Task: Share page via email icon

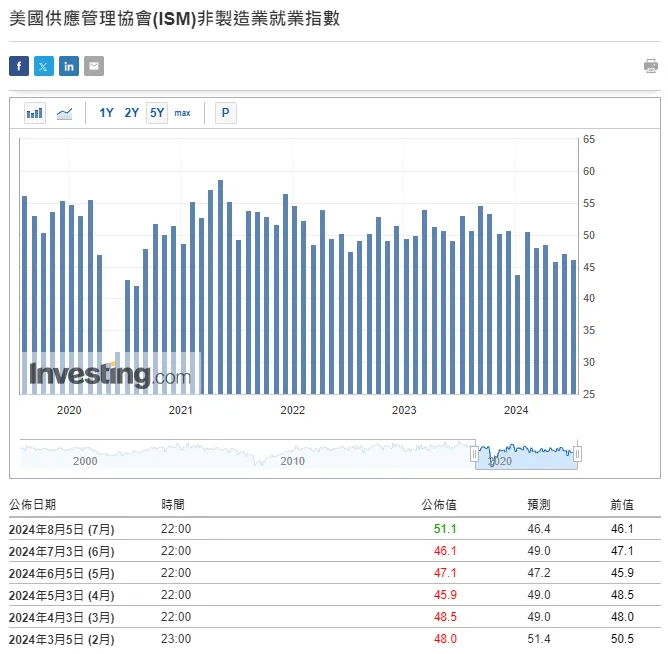Action: pyautogui.click(x=94, y=66)
